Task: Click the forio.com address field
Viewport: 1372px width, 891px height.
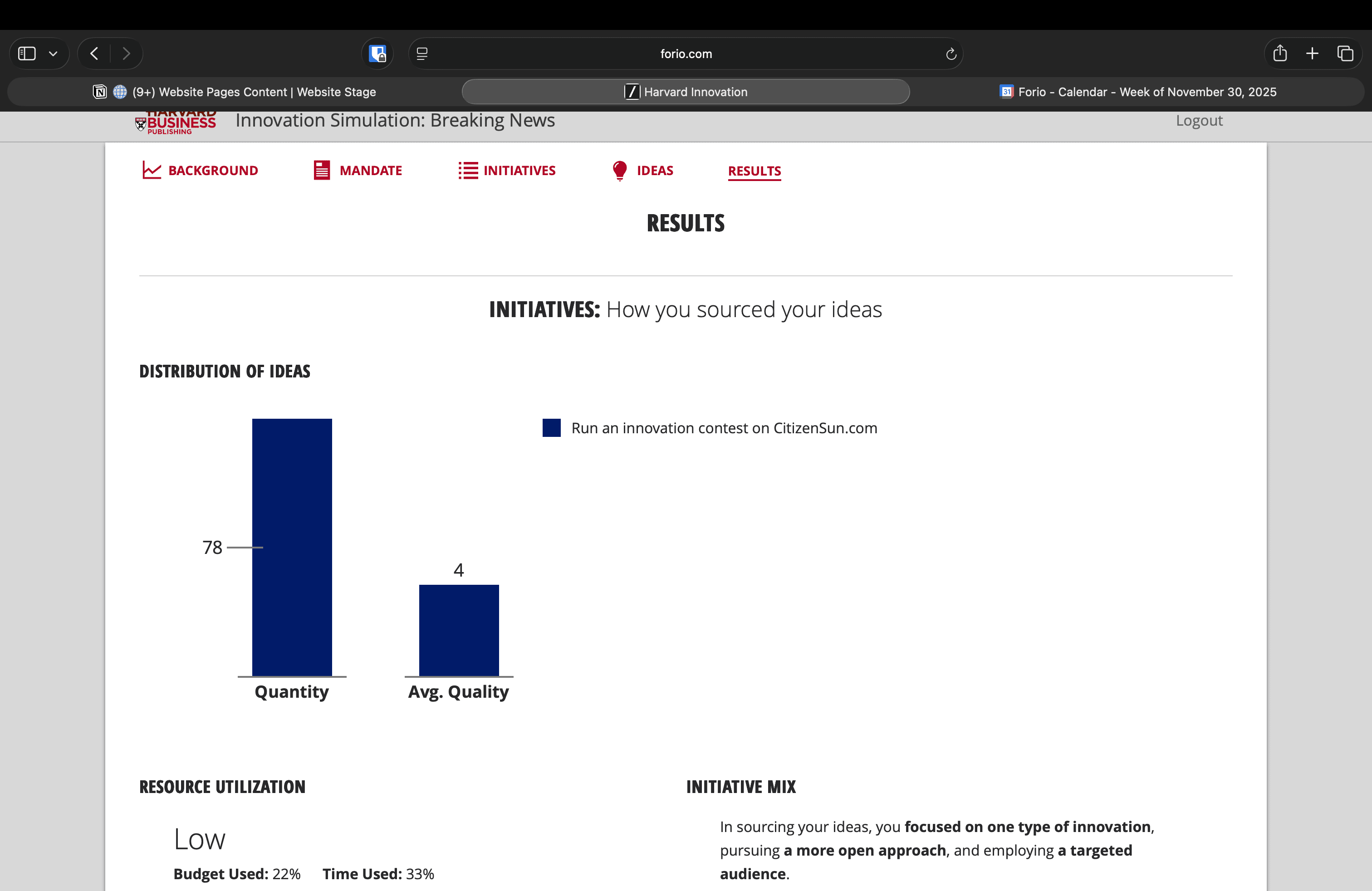Action: (686, 54)
